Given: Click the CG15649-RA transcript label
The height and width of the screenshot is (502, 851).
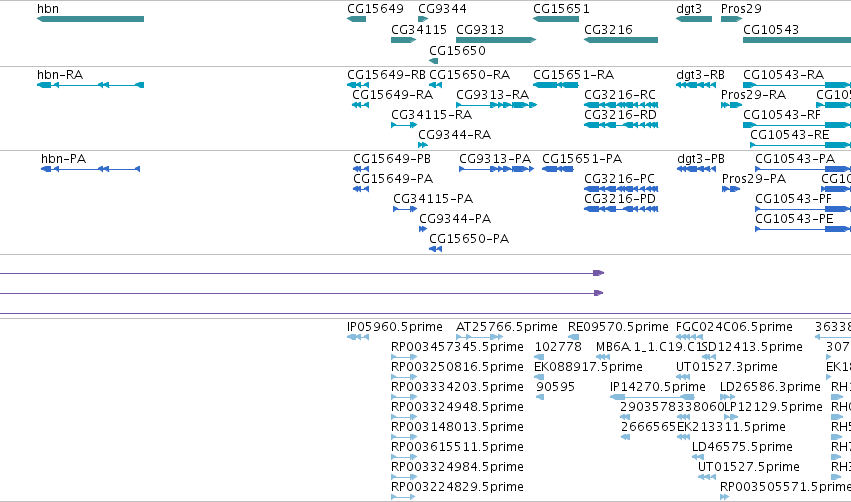Looking at the screenshot, I should pos(392,94).
